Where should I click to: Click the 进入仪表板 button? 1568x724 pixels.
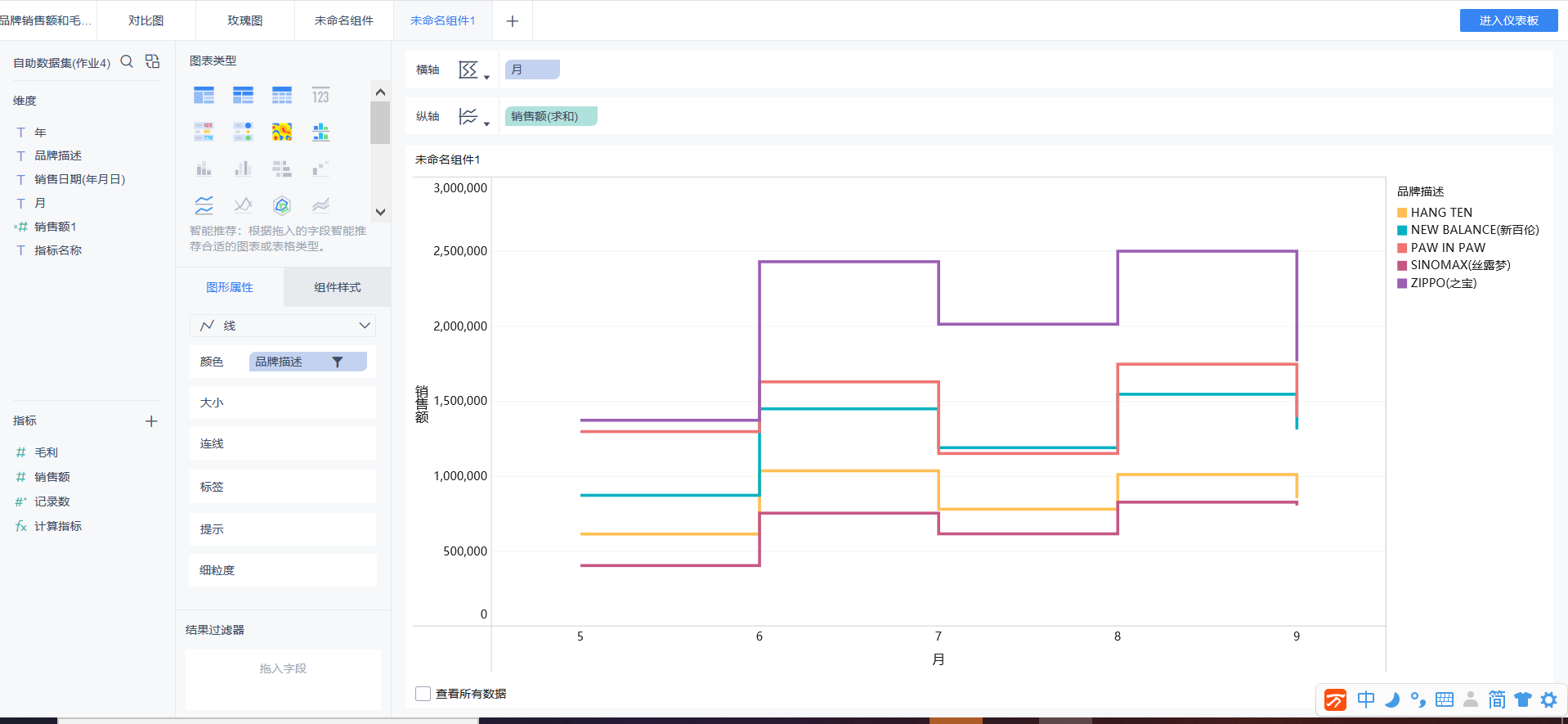1508,20
